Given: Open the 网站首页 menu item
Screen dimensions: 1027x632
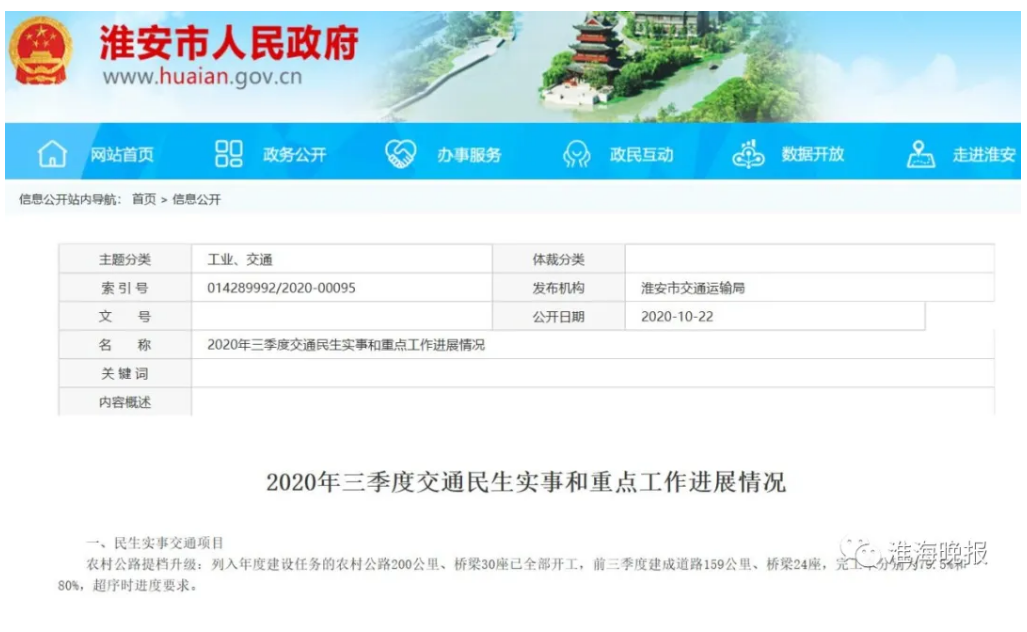Looking at the screenshot, I should coord(122,155).
